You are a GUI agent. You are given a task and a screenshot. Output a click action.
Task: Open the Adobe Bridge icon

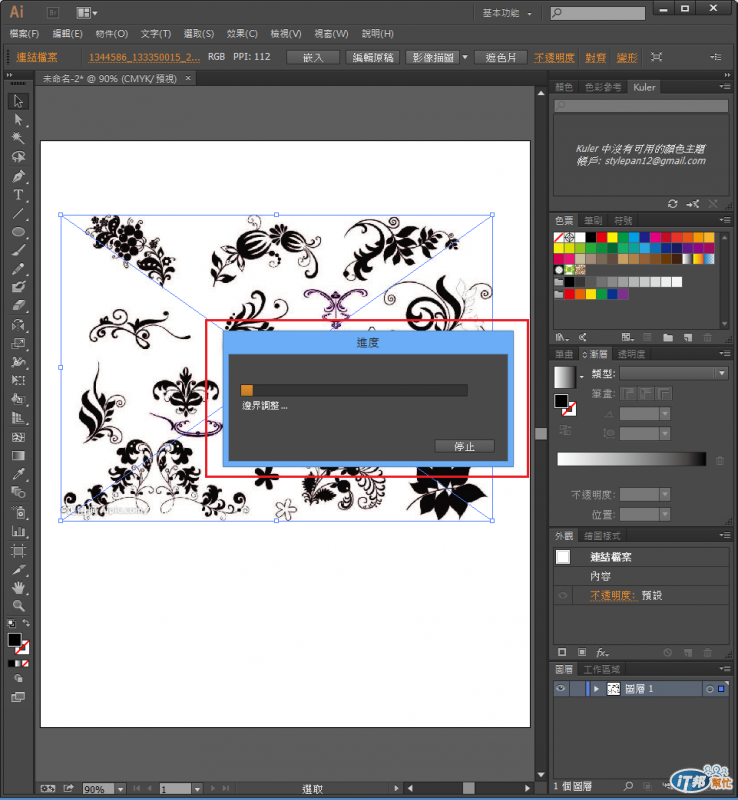pos(53,13)
